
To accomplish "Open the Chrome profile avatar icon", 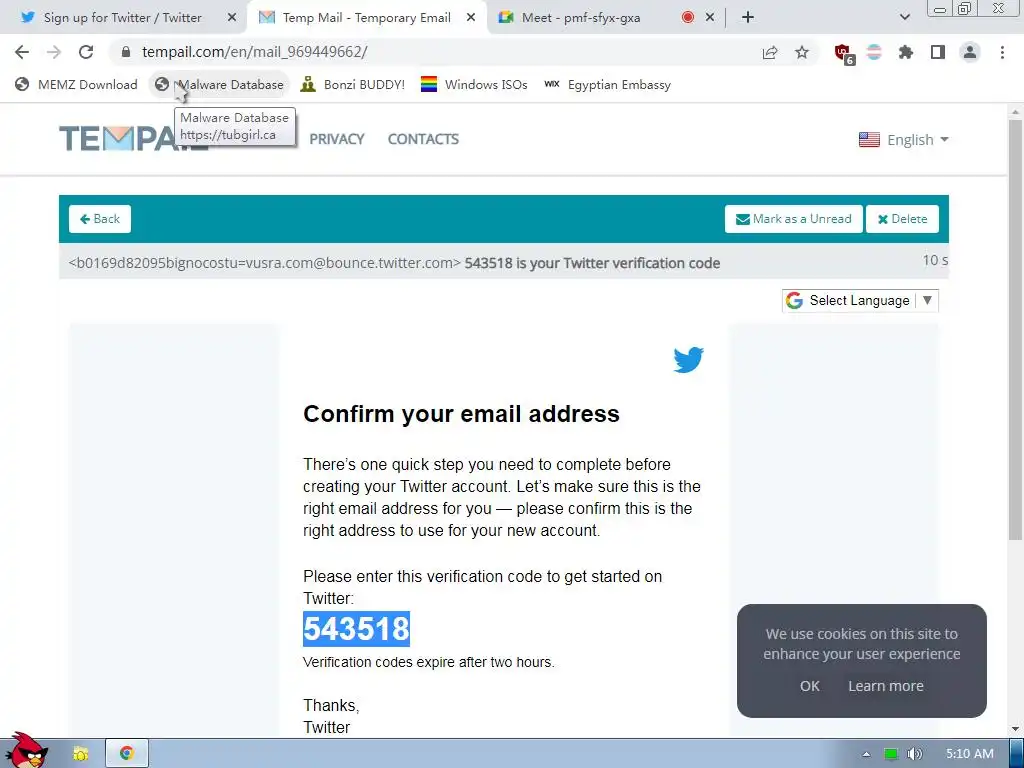I will tap(970, 52).
